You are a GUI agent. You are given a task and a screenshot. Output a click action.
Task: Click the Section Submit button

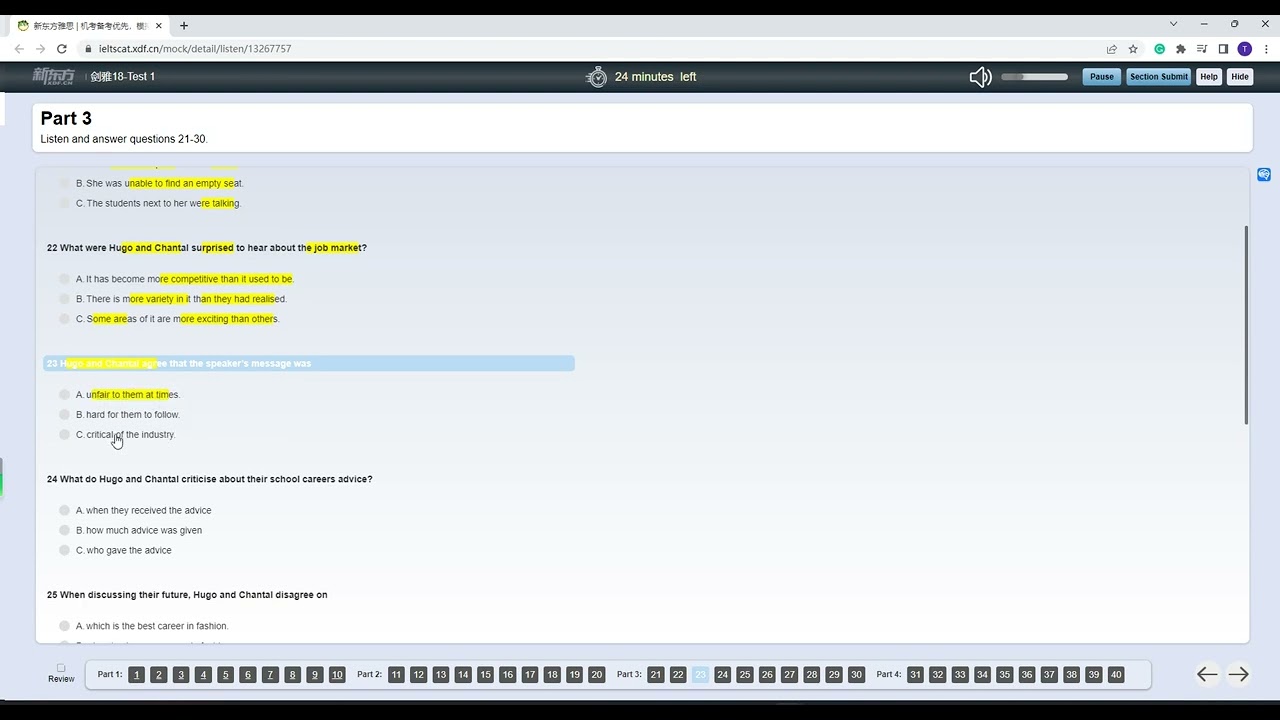(1159, 77)
